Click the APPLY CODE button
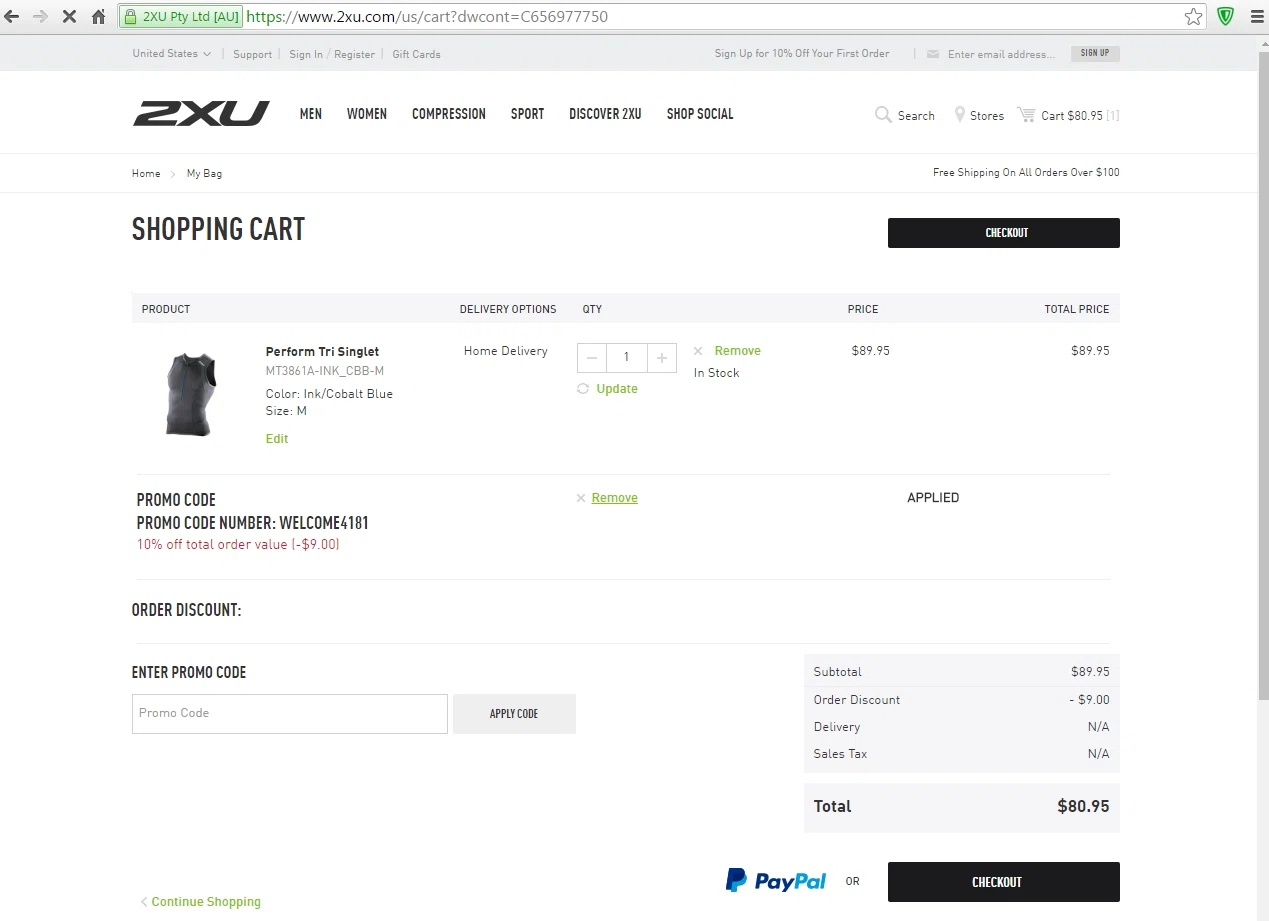This screenshot has width=1269, height=921. (514, 714)
